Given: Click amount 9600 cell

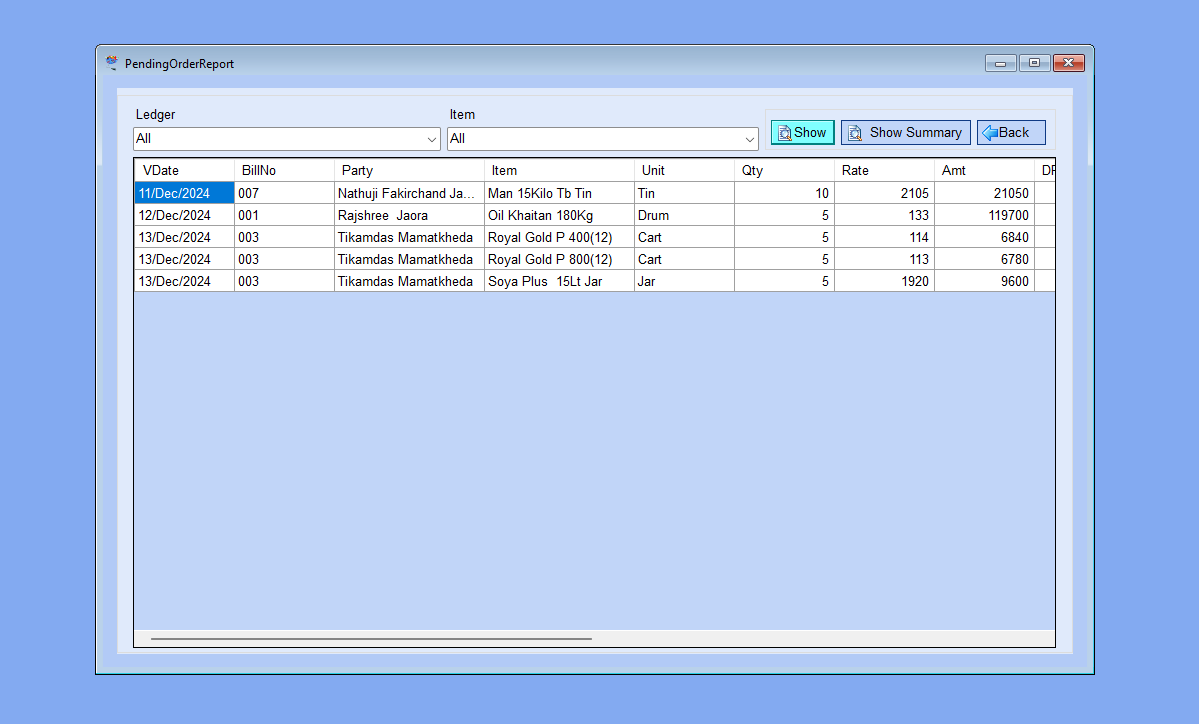Looking at the screenshot, I should (x=984, y=281).
